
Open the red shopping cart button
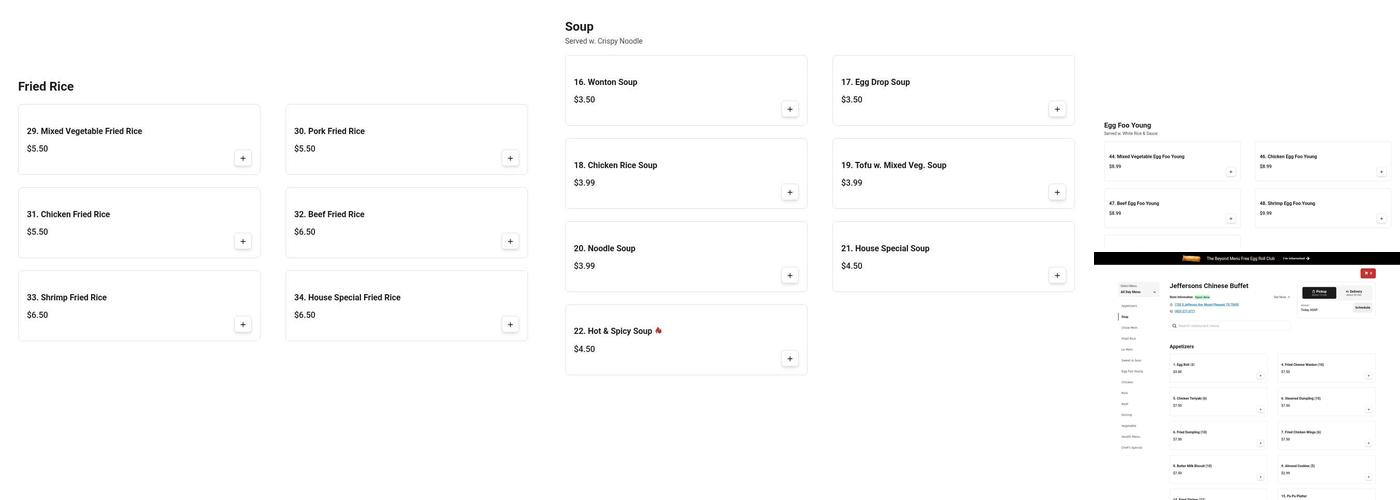coord(1368,273)
